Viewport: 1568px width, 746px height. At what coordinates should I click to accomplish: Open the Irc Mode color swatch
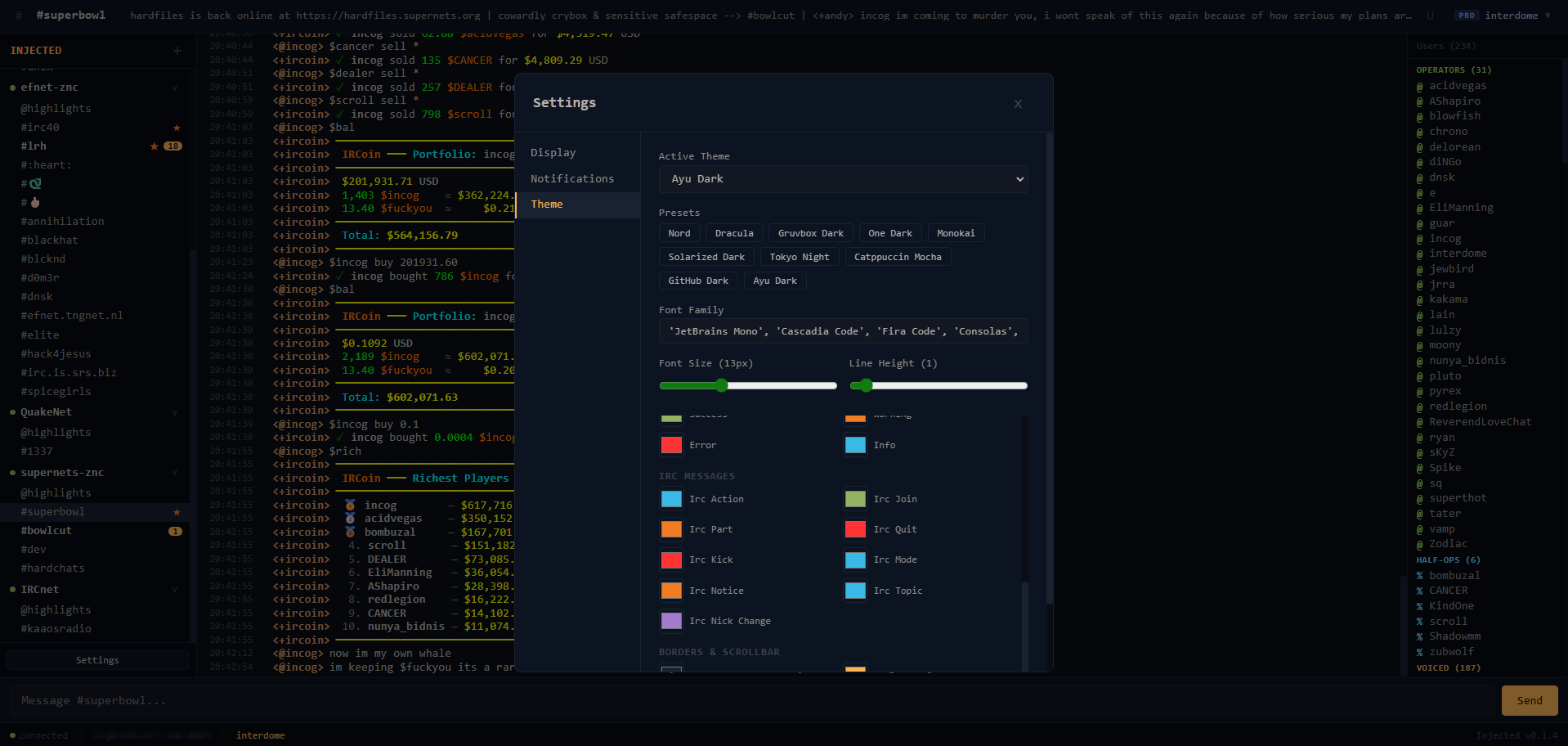[x=855, y=559]
